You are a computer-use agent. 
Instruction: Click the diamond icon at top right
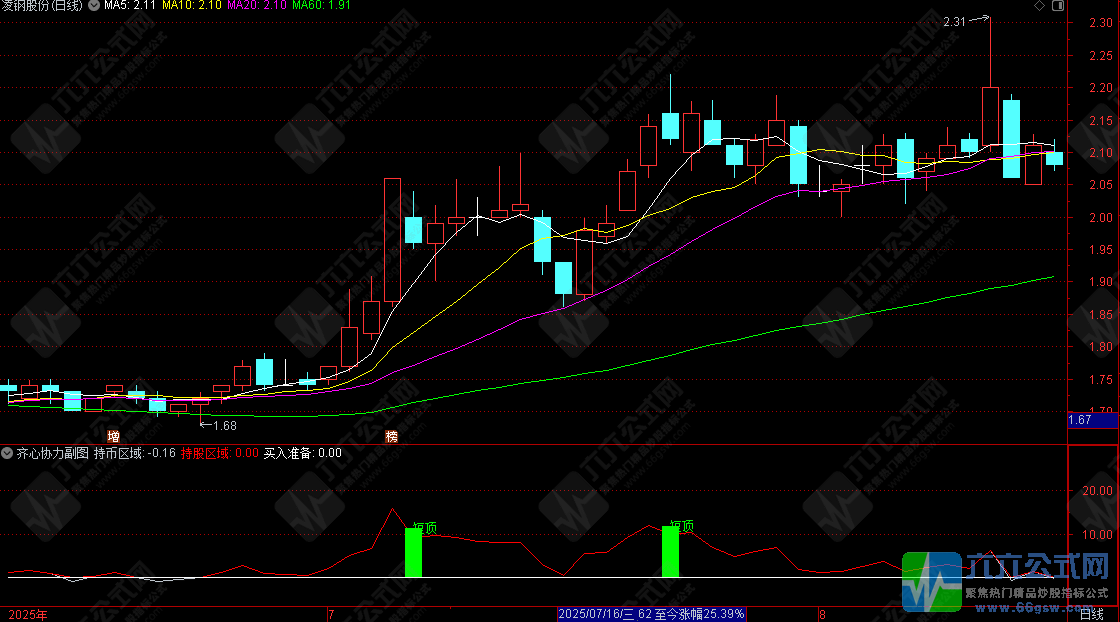coord(1039,6)
